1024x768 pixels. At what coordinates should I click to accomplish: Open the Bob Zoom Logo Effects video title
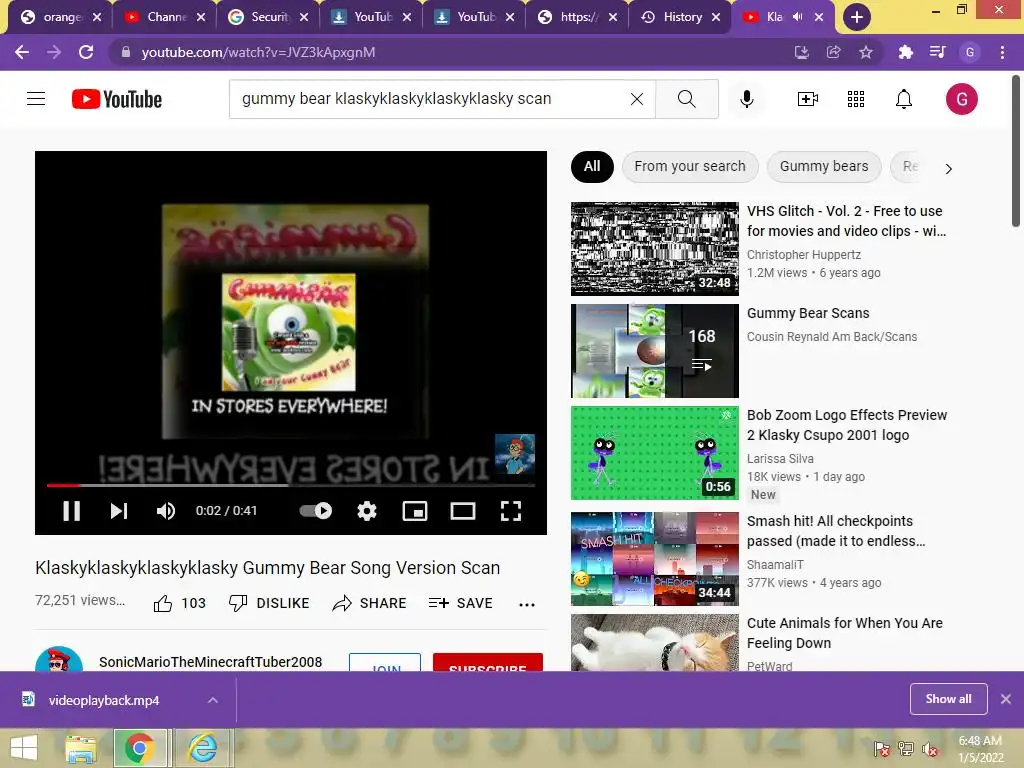(x=846, y=424)
